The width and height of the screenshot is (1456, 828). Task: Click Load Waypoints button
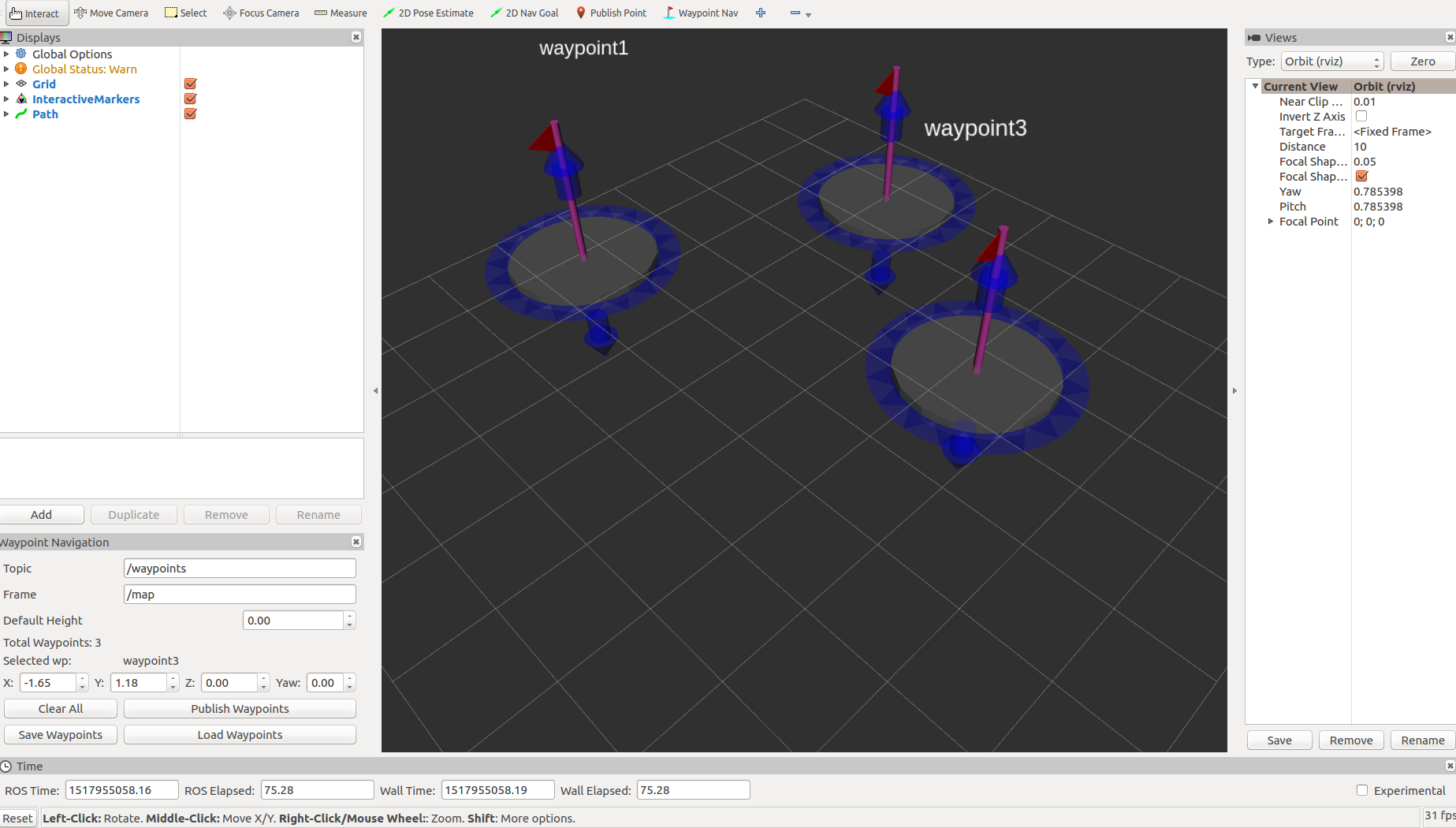240,734
